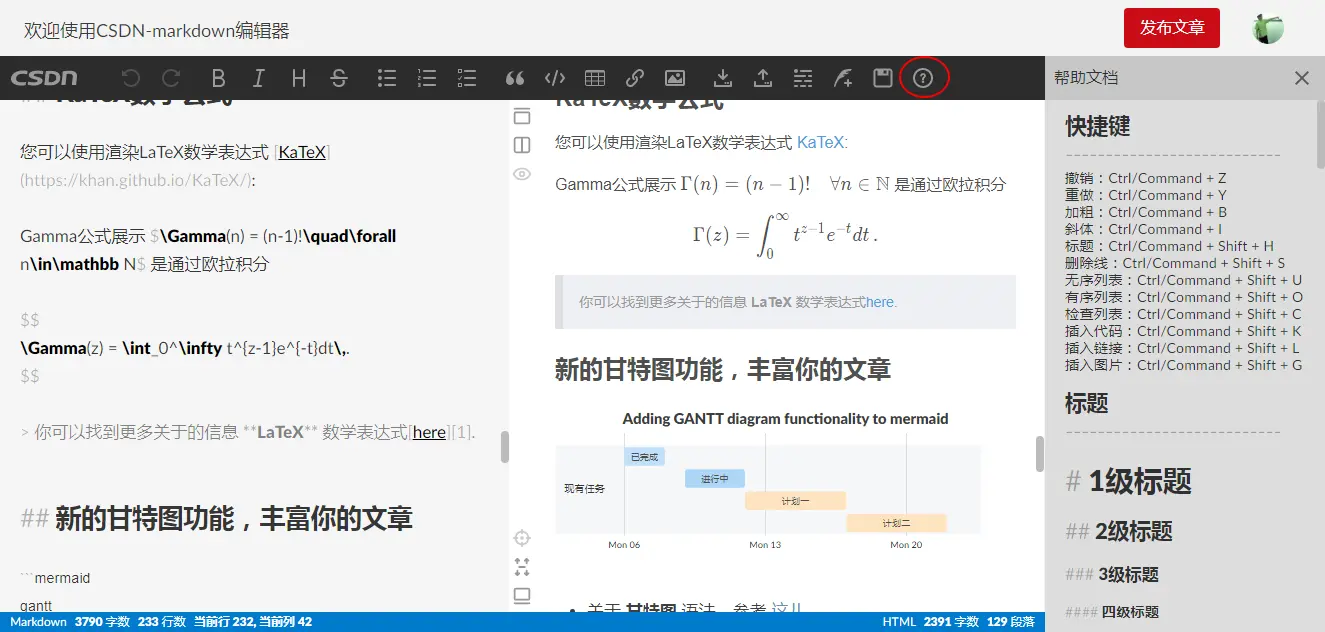Click the 2391 字数 HTML count
This screenshot has height=632, width=1325.
click(x=951, y=622)
